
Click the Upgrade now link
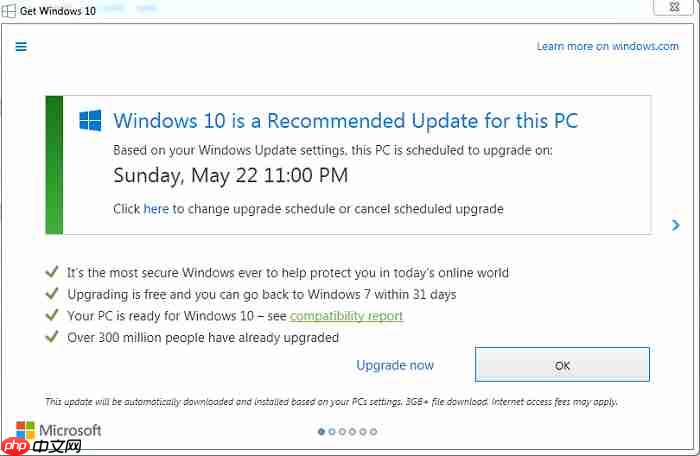[395, 365]
